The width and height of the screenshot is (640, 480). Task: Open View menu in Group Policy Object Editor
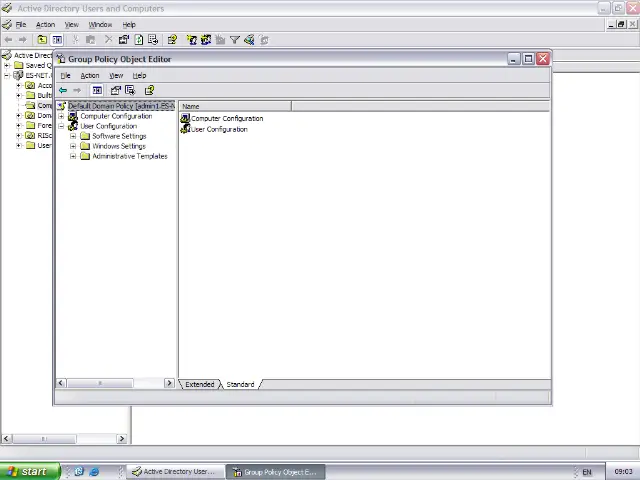(x=116, y=76)
